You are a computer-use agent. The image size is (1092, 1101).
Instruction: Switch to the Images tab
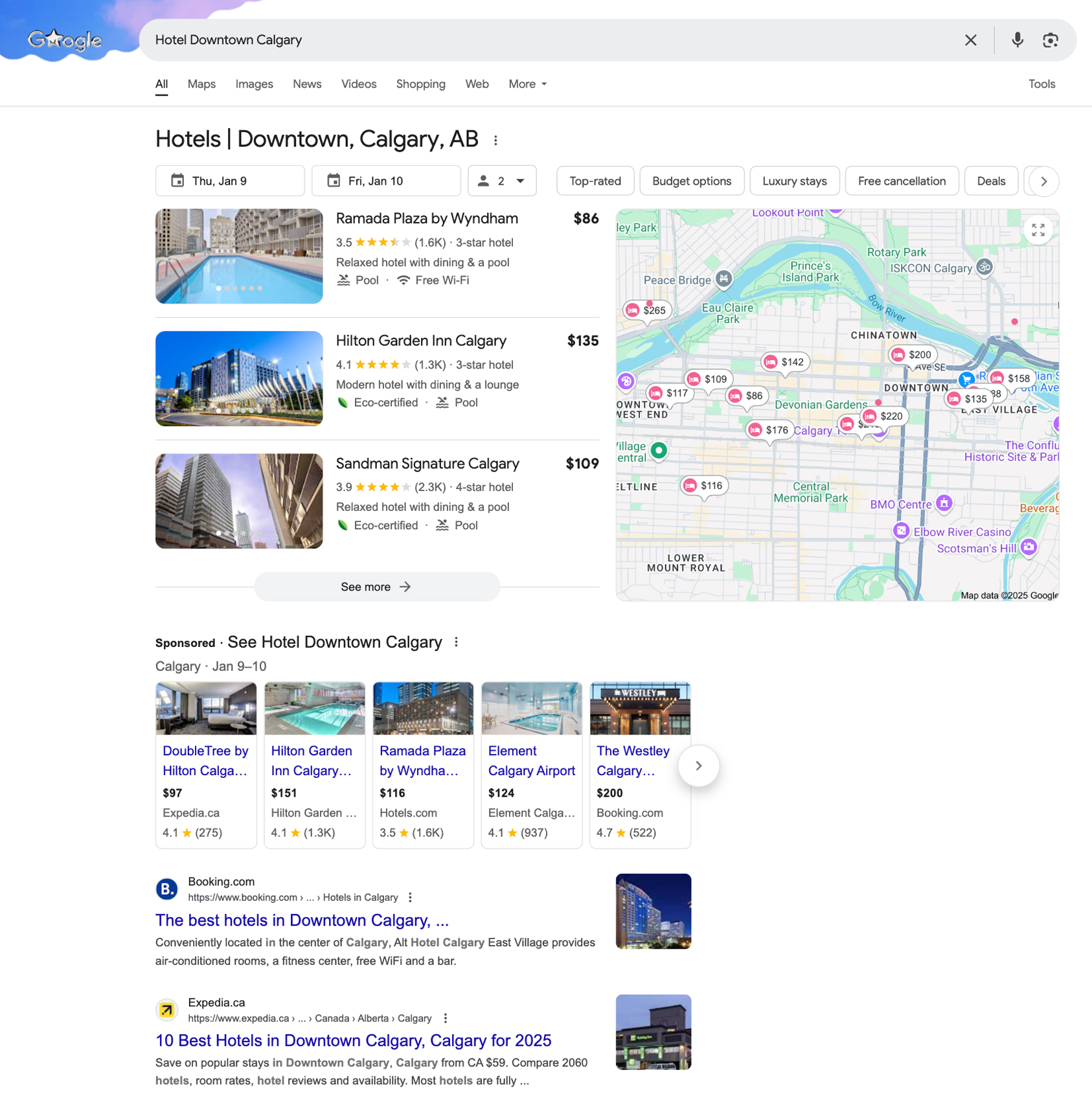pos(254,84)
